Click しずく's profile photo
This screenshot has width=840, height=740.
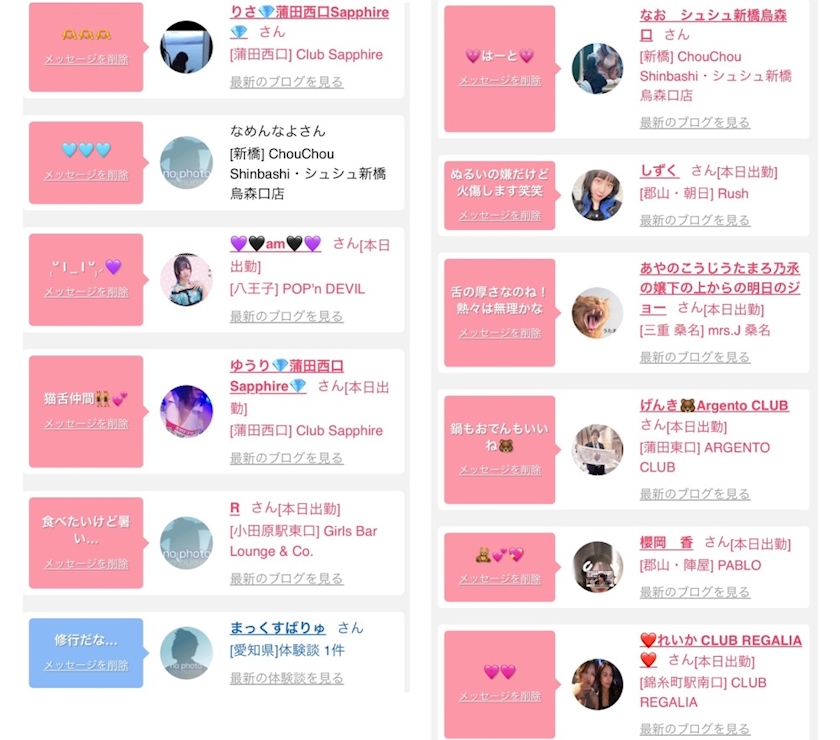click(x=597, y=195)
